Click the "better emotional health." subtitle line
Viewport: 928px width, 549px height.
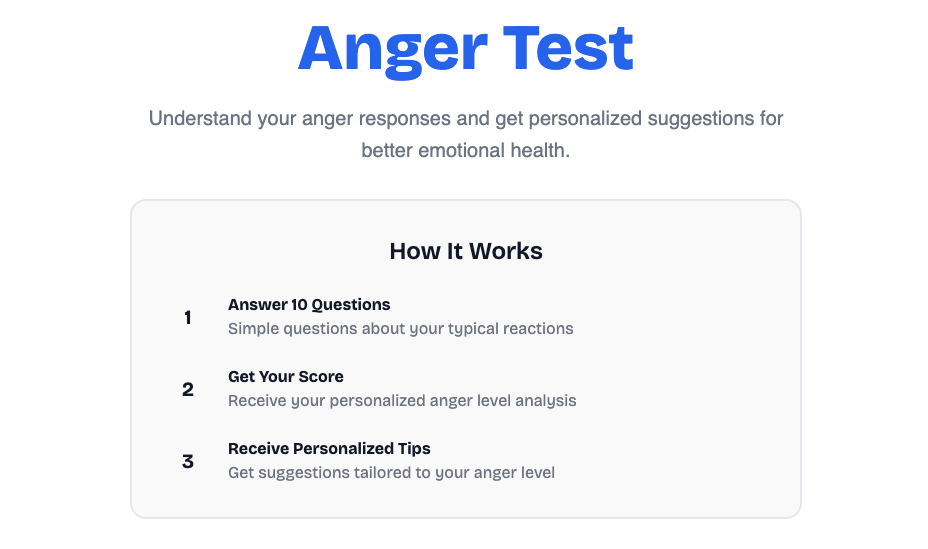pos(465,151)
